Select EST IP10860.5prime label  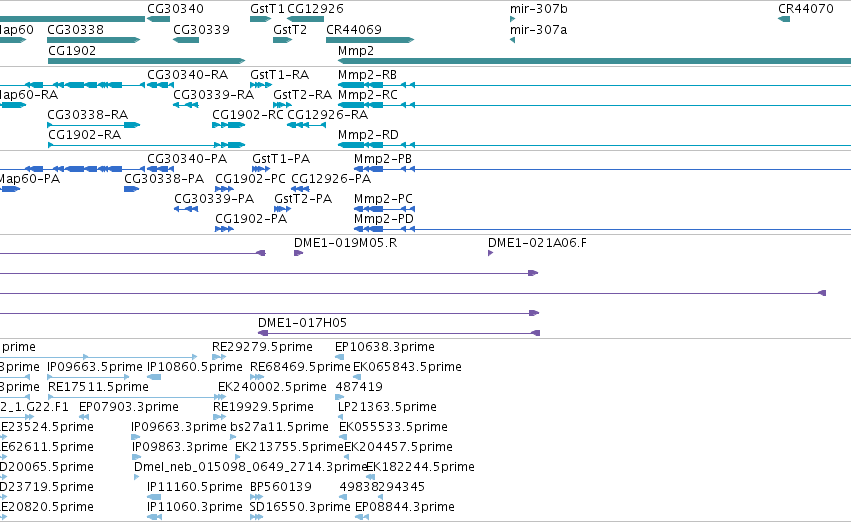195,367
